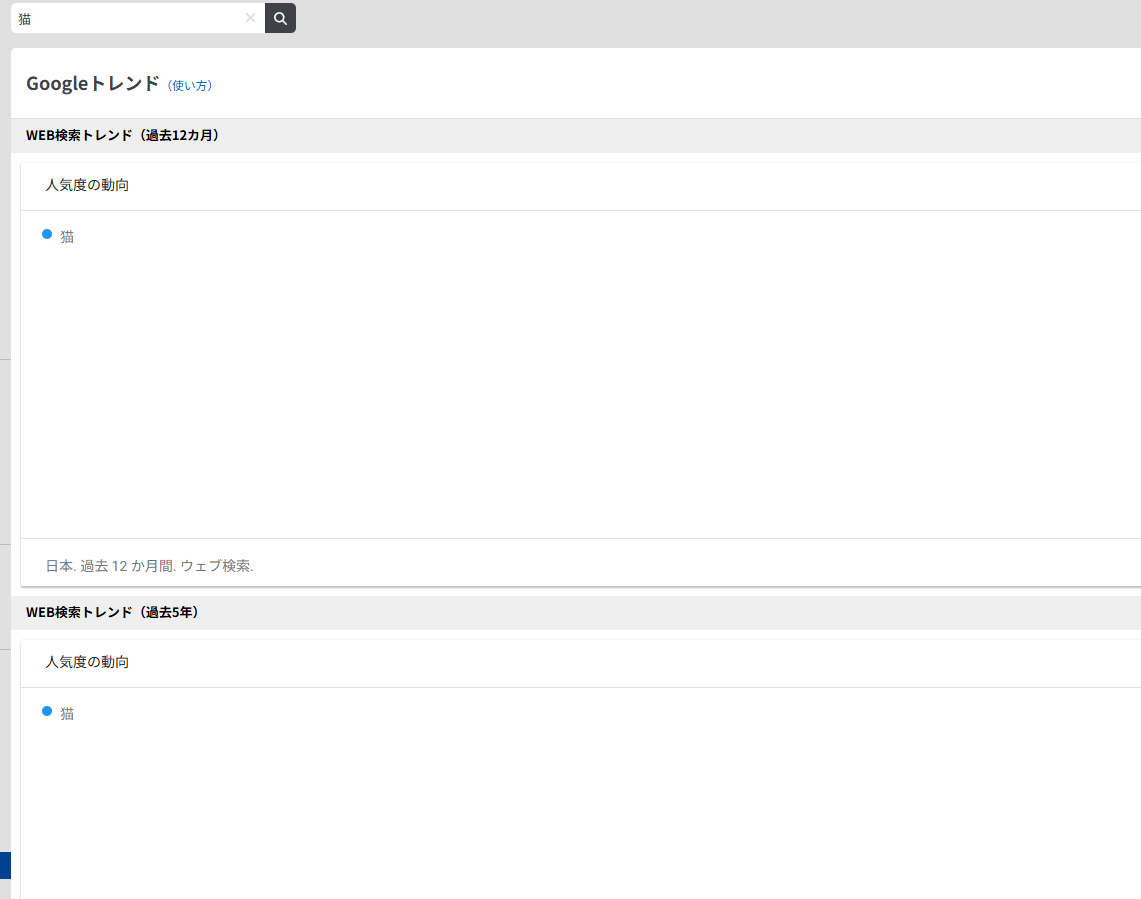This screenshot has width=1141, height=899.
Task: Clear the search field with X
Action: pos(250,18)
